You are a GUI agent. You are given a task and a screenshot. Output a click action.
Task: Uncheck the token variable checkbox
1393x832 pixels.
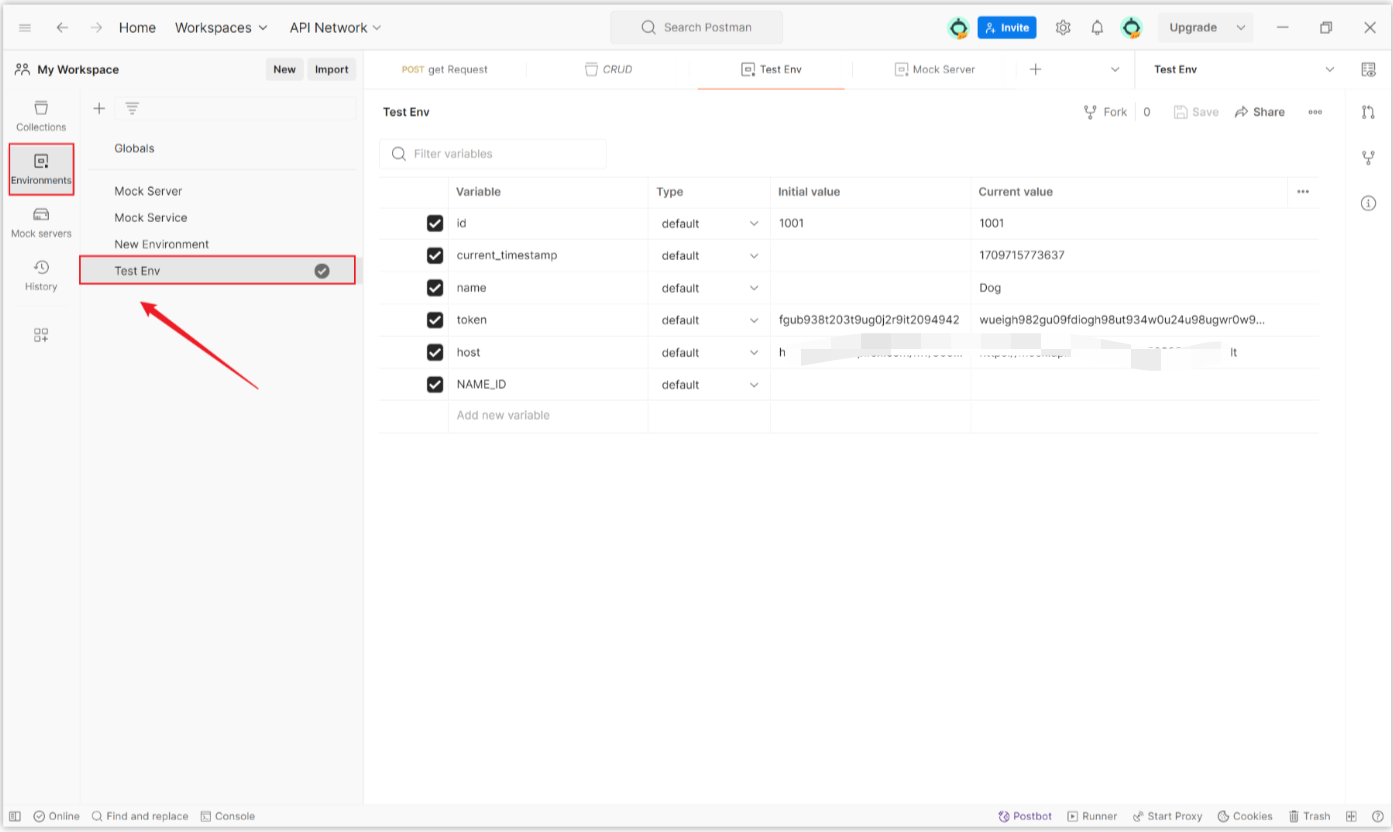click(435, 320)
